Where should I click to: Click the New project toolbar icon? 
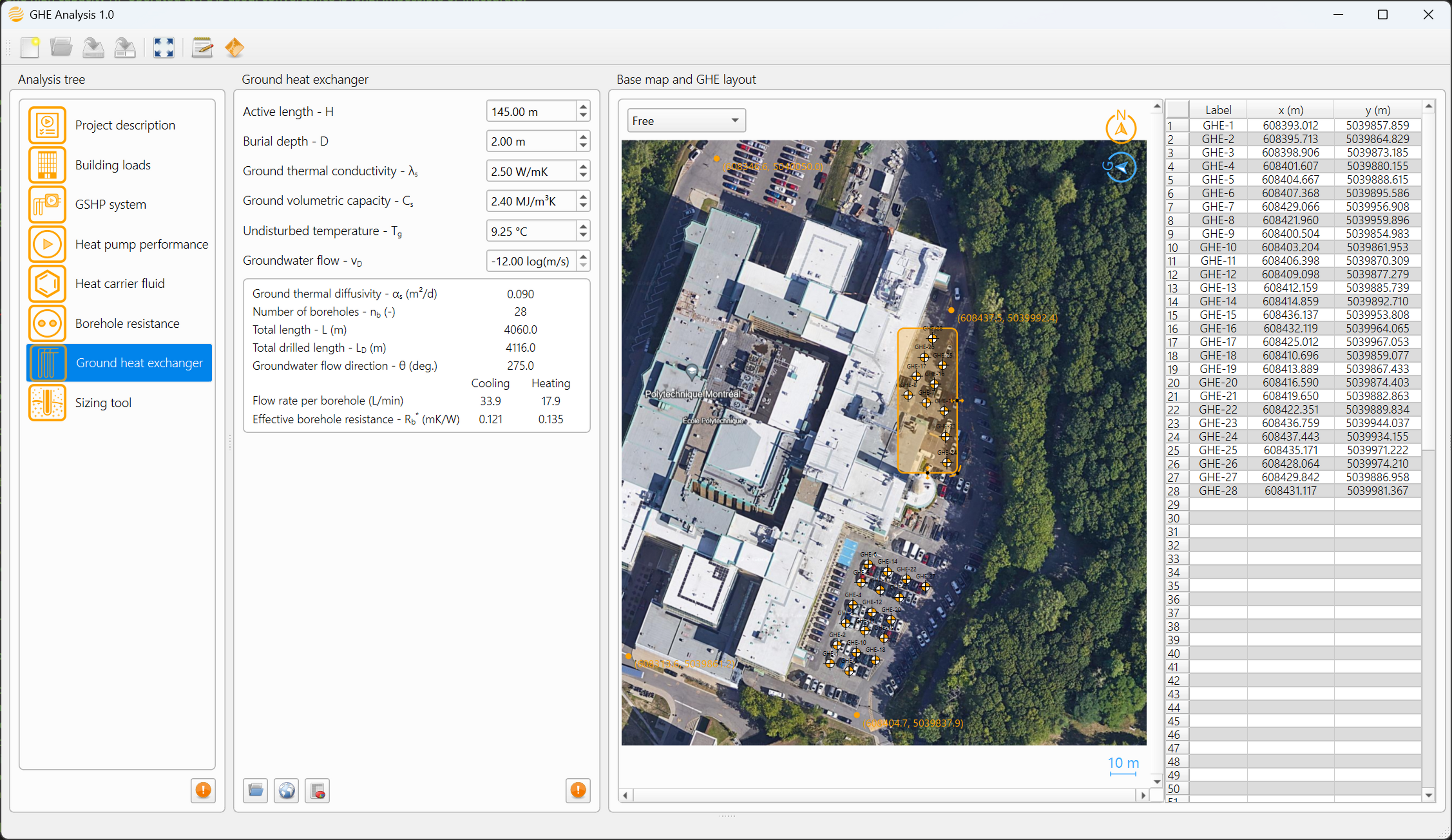click(29, 47)
